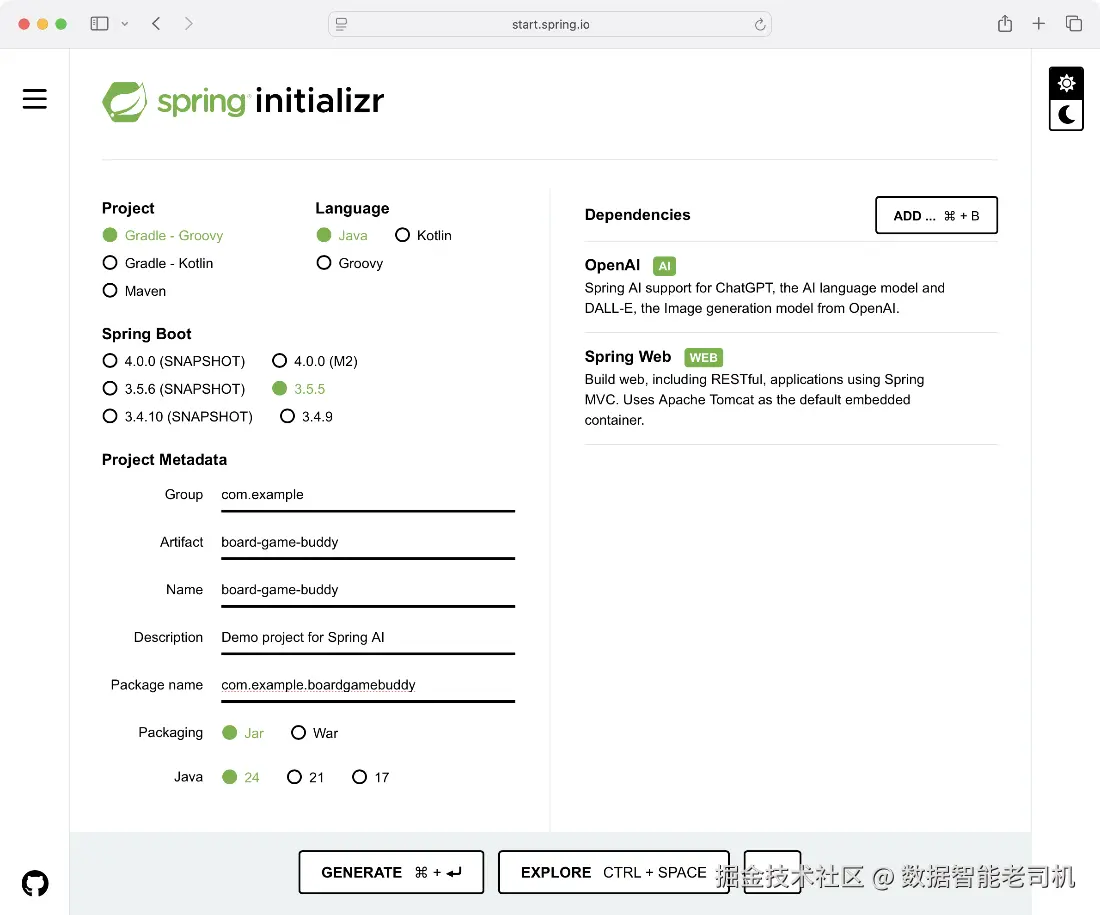This screenshot has width=1100, height=915.
Task: Click the Spring Initializr logo
Action: (243, 101)
